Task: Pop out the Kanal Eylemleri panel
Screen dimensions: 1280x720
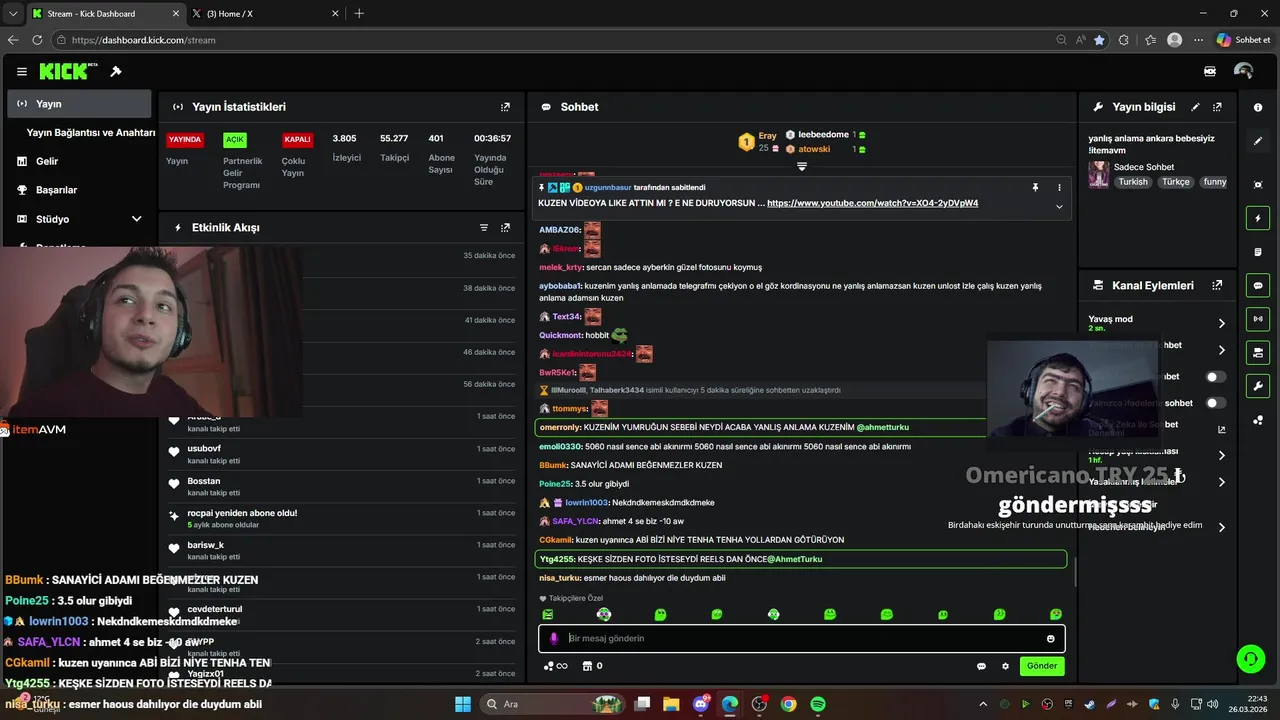Action: click(1217, 285)
